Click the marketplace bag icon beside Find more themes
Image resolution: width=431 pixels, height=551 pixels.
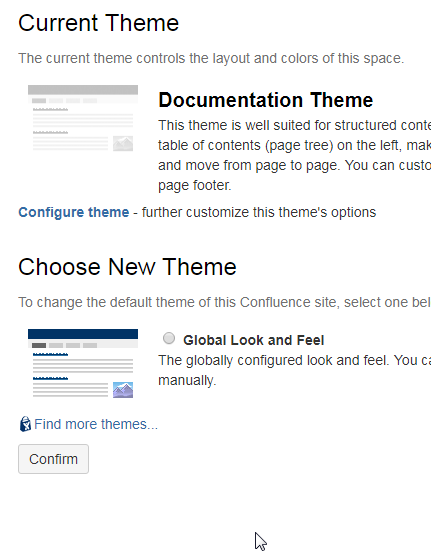click(x=25, y=424)
